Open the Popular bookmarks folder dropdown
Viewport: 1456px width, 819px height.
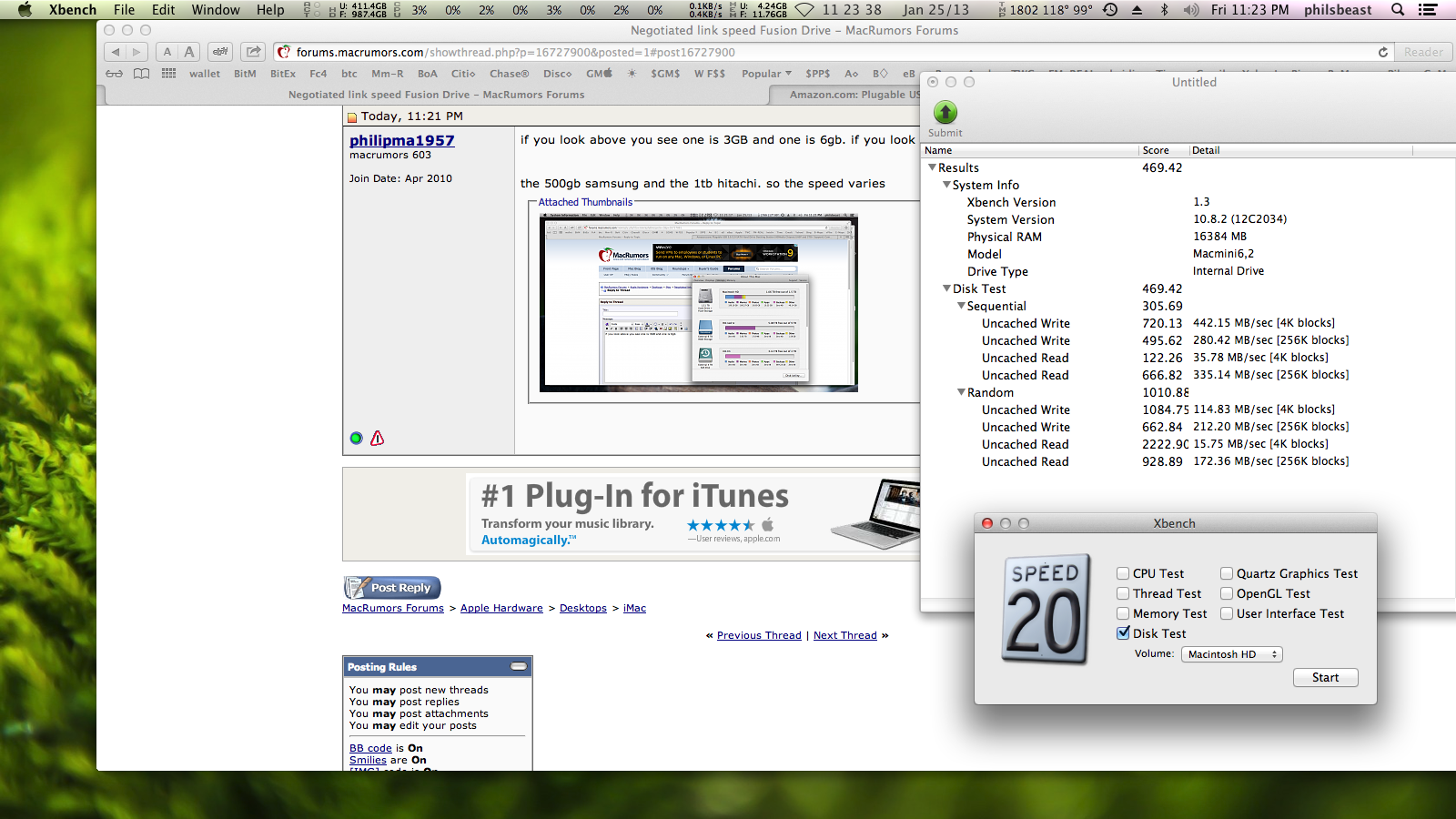coord(766,74)
